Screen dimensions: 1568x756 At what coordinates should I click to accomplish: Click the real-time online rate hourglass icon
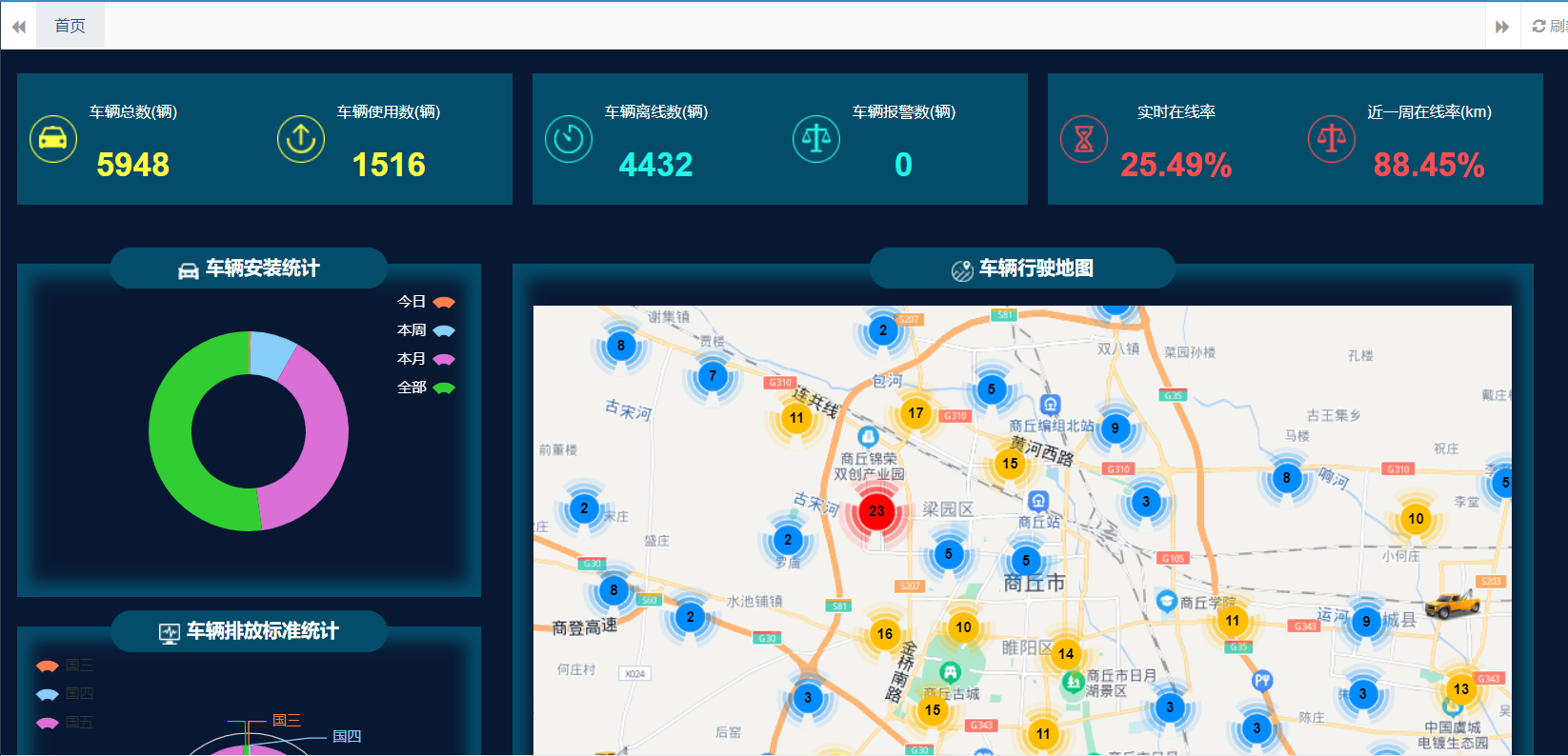tap(1084, 139)
